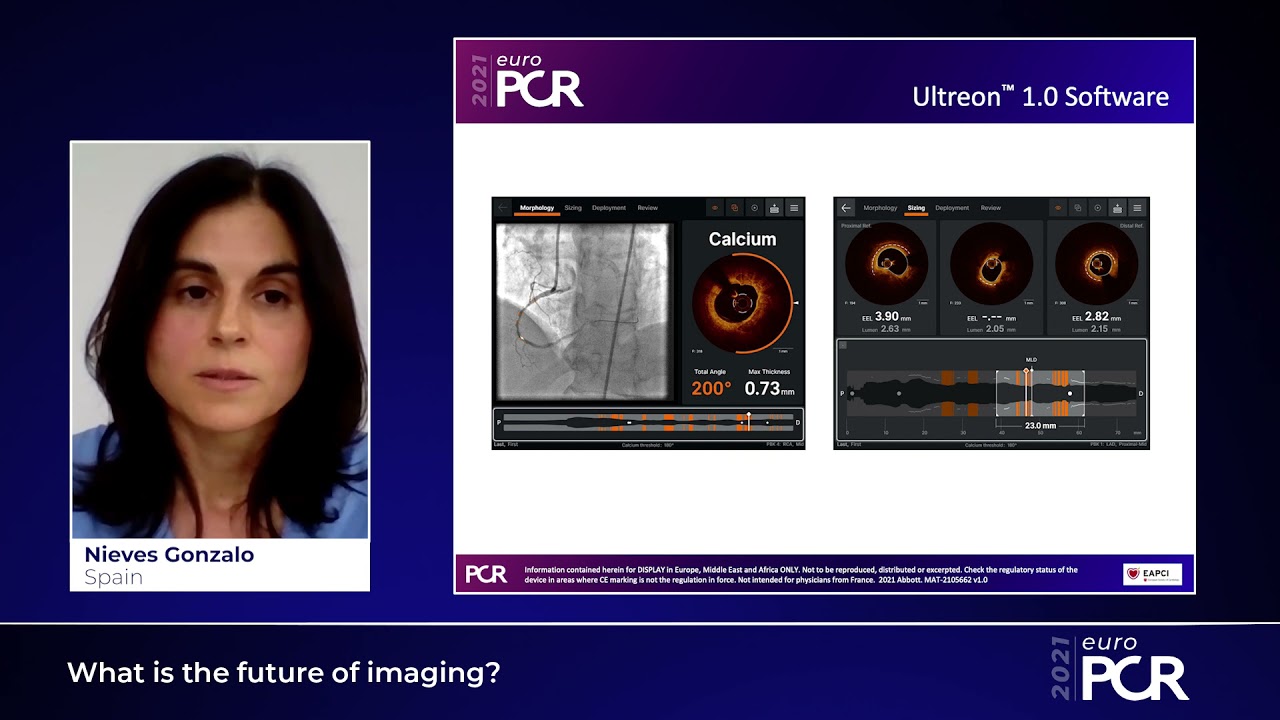Click the Proximal Ref. OCT cross-section
The image size is (1280, 720).
point(886,264)
